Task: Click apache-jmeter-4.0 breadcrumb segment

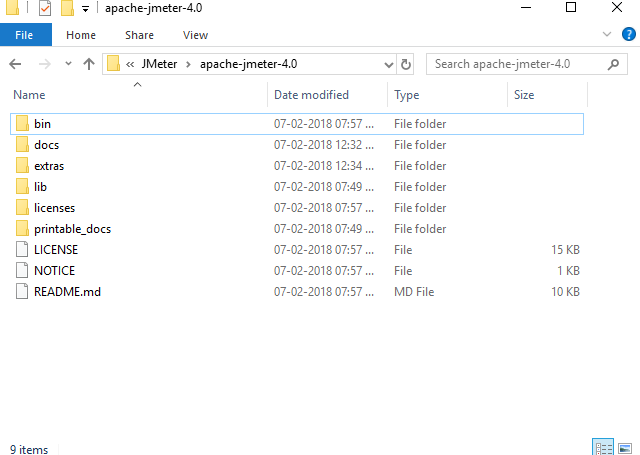Action: click(x=248, y=64)
